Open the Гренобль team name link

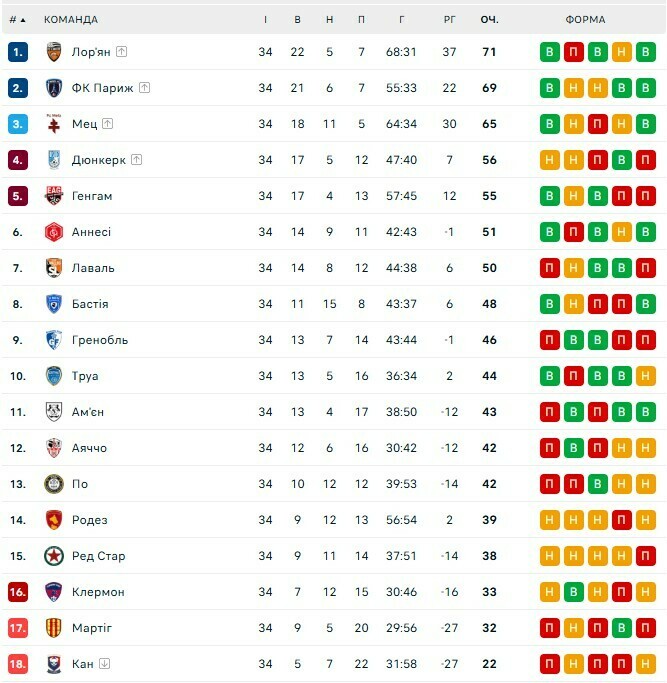click(x=100, y=340)
